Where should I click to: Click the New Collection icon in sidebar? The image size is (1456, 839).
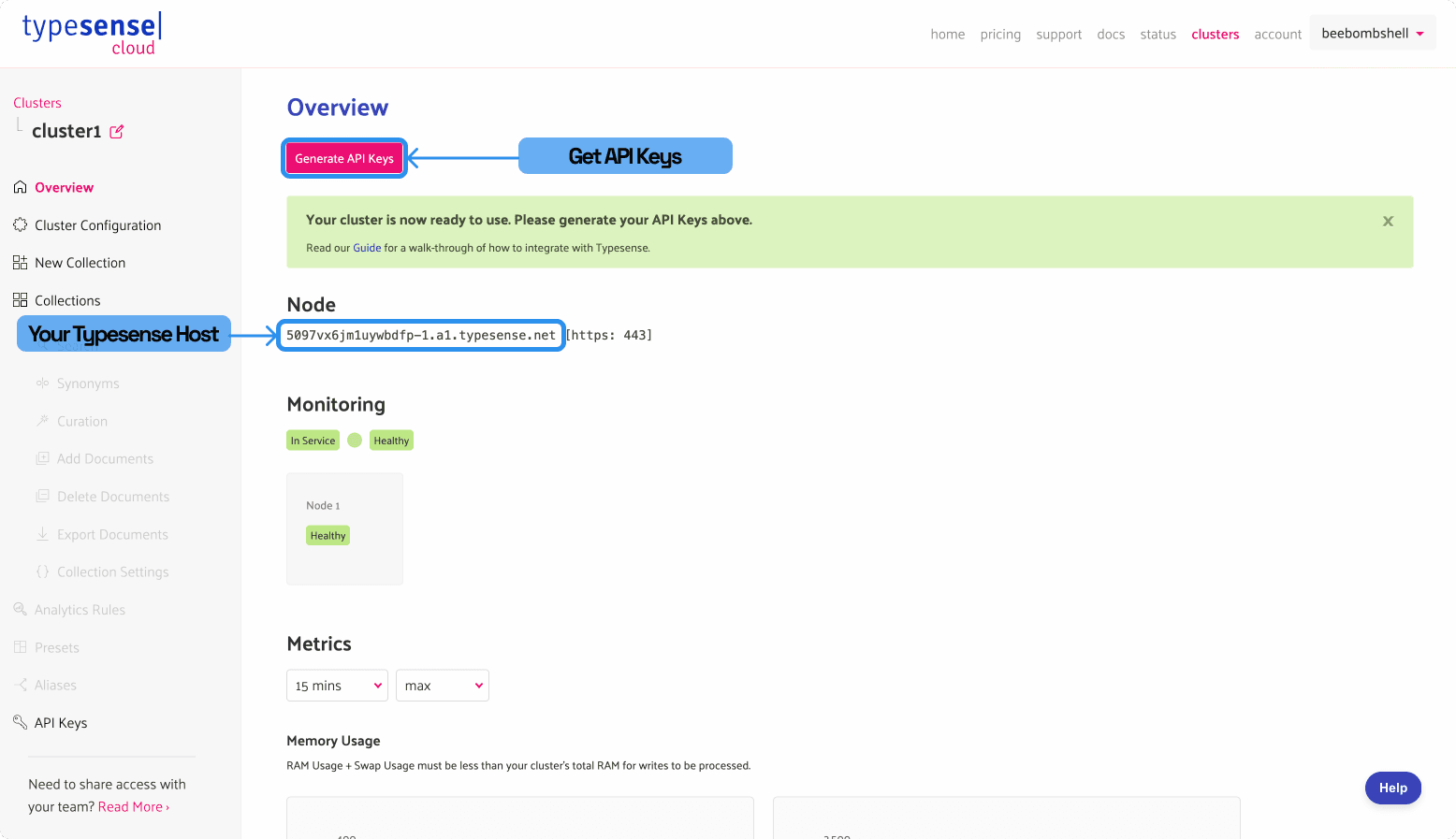pyautogui.click(x=20, y=263)
